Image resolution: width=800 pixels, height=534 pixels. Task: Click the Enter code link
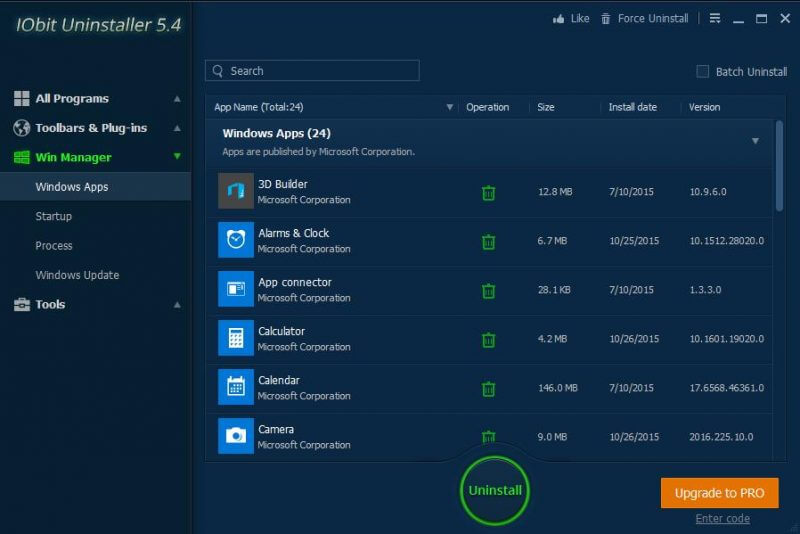point(722,519)
